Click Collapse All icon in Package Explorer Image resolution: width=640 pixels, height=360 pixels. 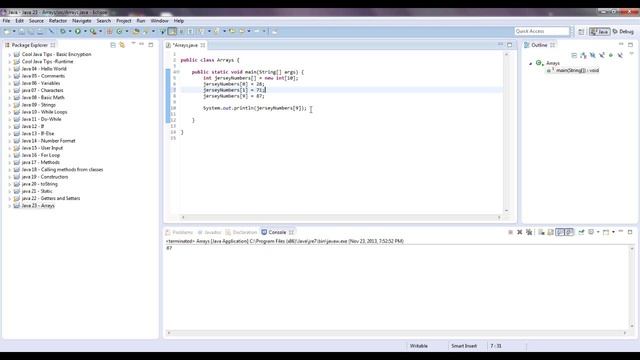pyautogui.click(x=113, y=45)
